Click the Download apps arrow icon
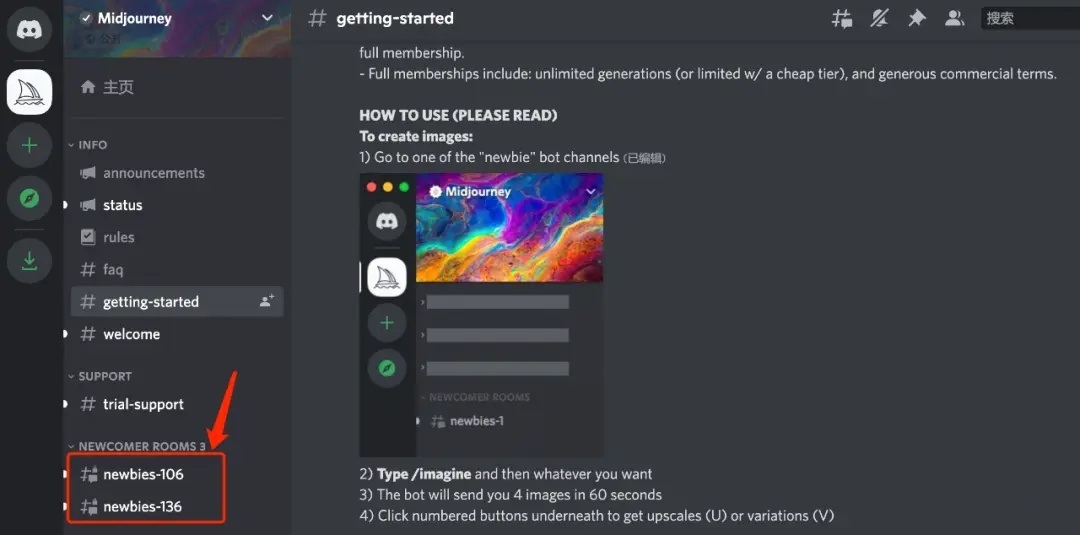This screenshot has width=1080, height=535. pos(29,261)
